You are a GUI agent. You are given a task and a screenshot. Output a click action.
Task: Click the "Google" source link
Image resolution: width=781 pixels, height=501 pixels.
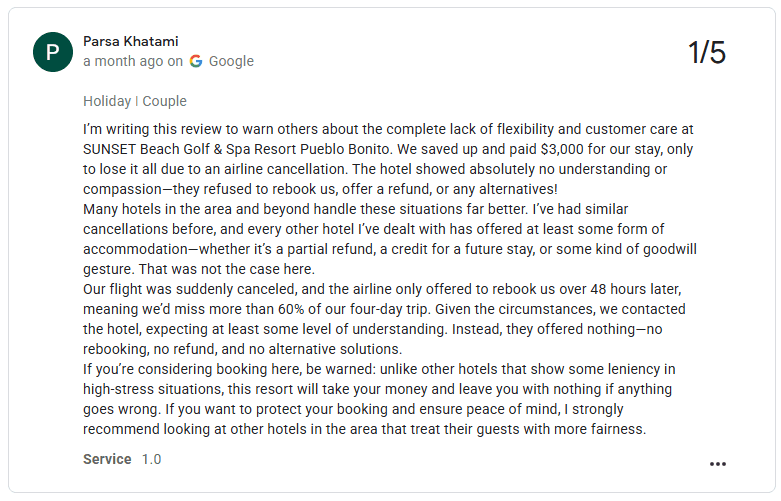(231, 61)
